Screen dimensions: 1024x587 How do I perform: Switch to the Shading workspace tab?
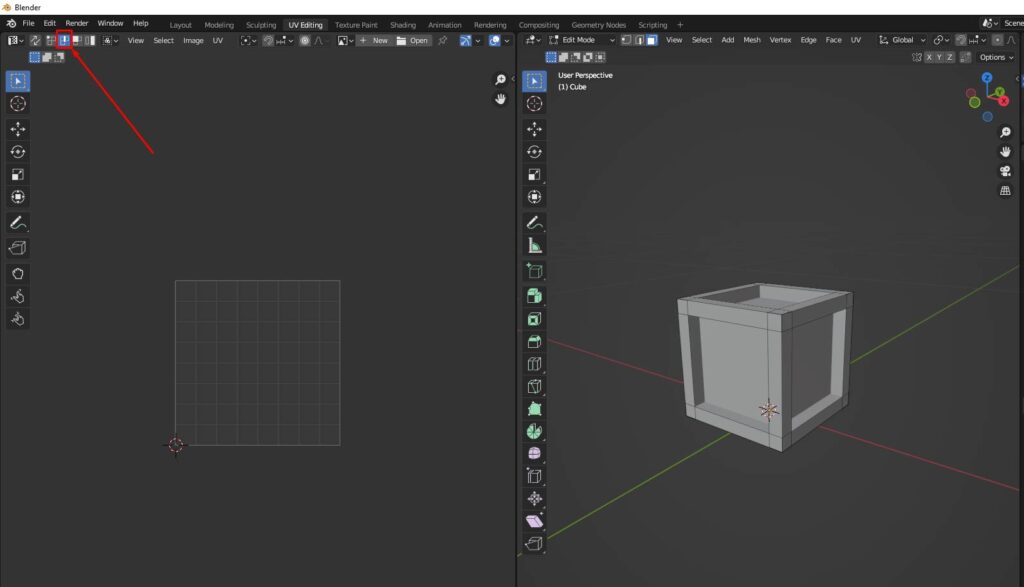403,25
